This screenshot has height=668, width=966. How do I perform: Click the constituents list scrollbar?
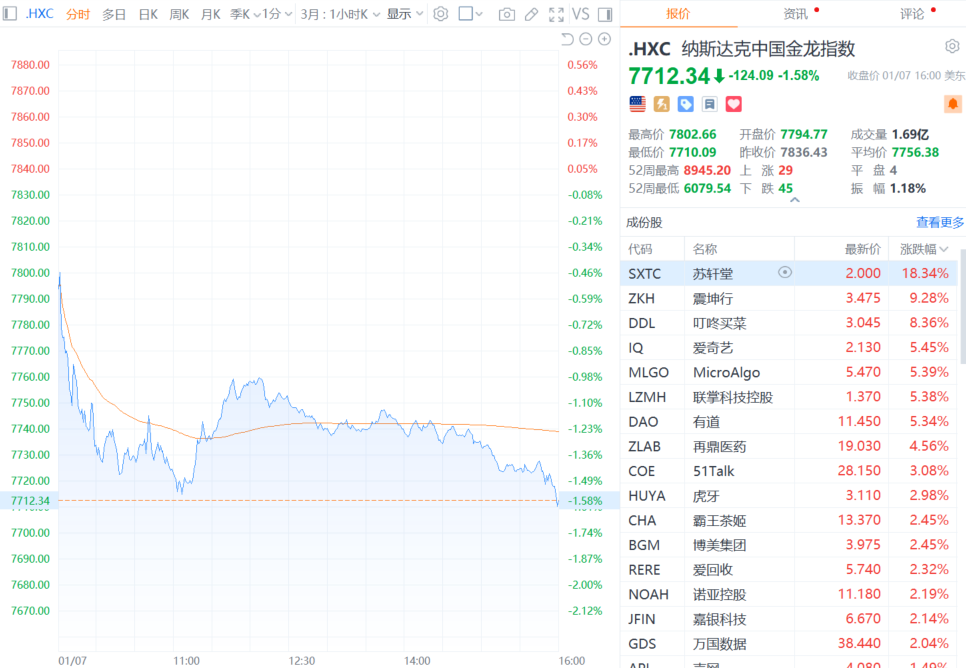coord(962,306)
